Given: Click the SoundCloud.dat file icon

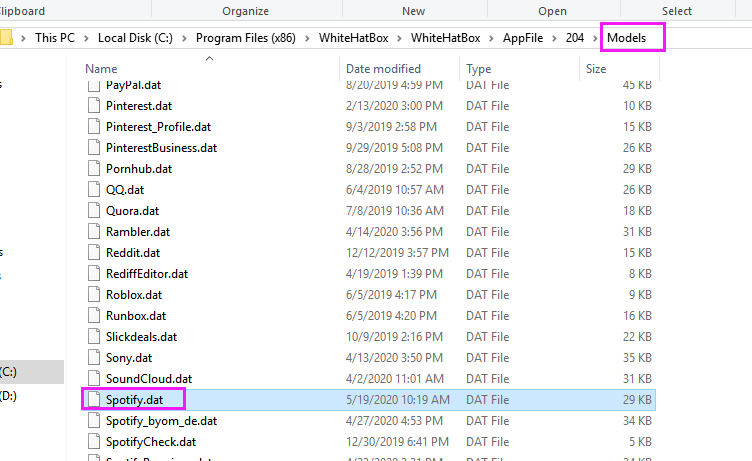Looking at the screenshot, I should point(93,379).
